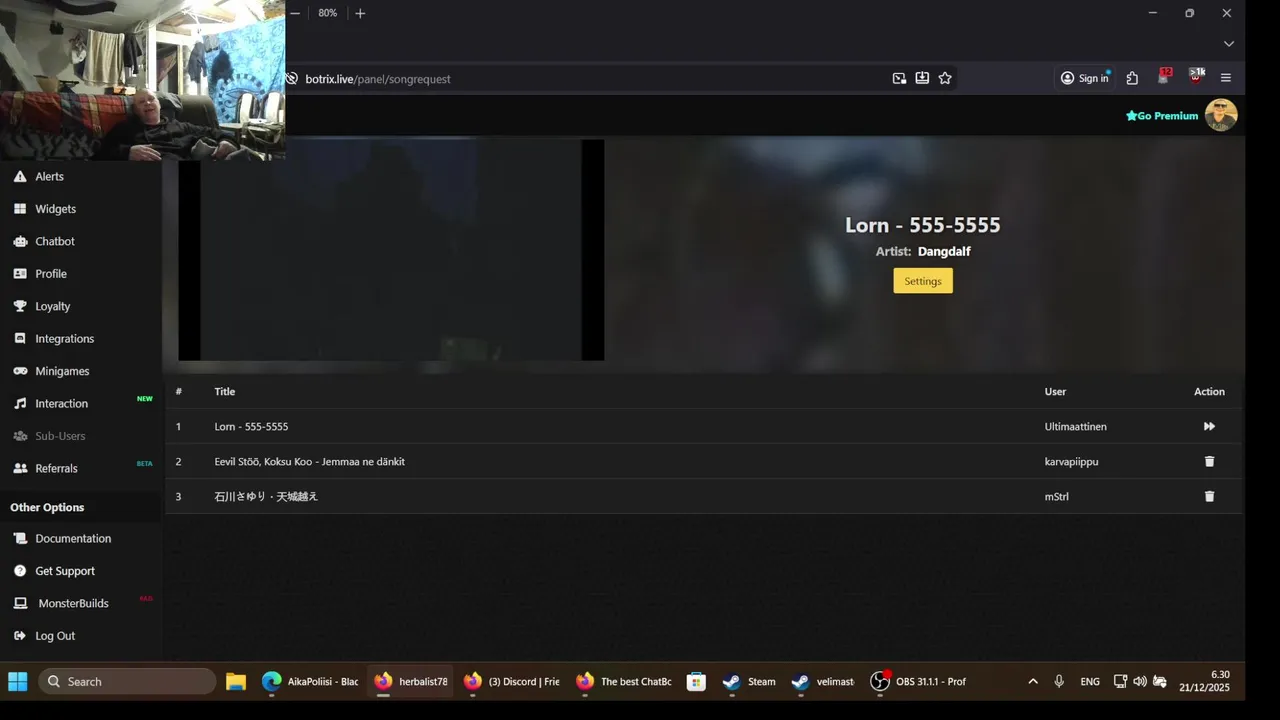Click the user Ultimaattinen
1280x720 pixels.
pyautogui.click(x=1075, y=427)
